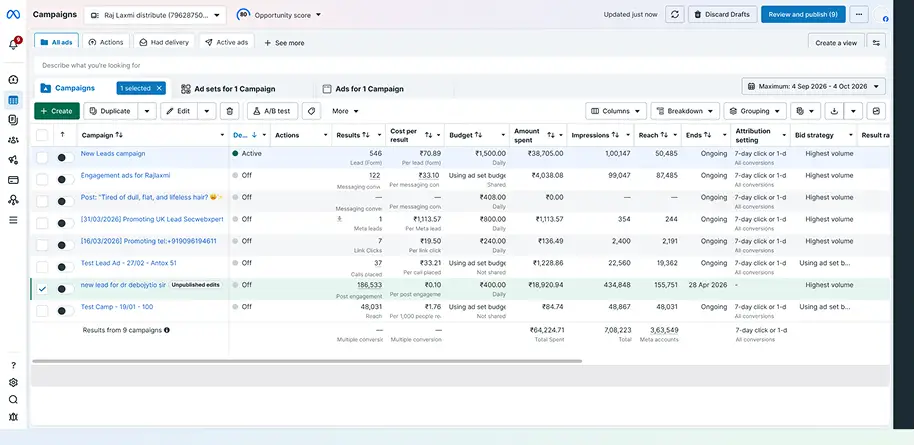
Task: Open Account overview sidebar icon
Action: [13, 79]
